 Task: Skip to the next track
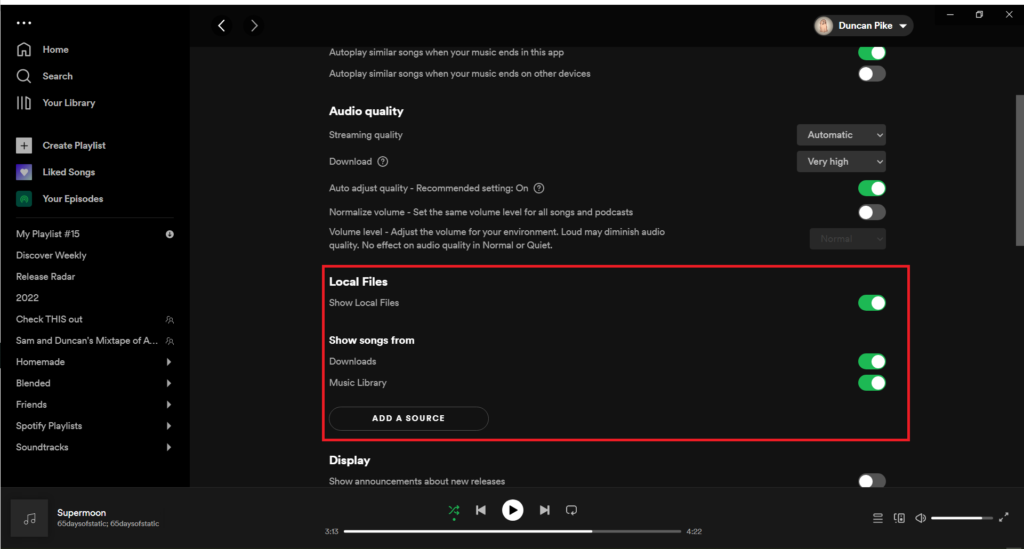[x=544, y=510]
